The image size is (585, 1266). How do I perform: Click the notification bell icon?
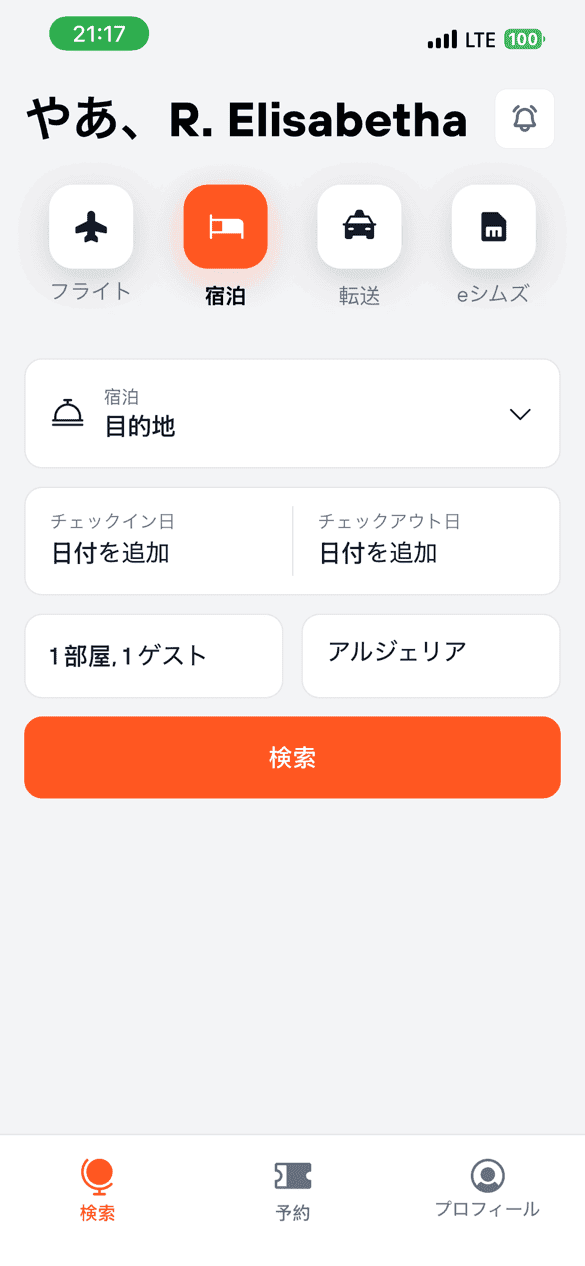click(524, 118)
